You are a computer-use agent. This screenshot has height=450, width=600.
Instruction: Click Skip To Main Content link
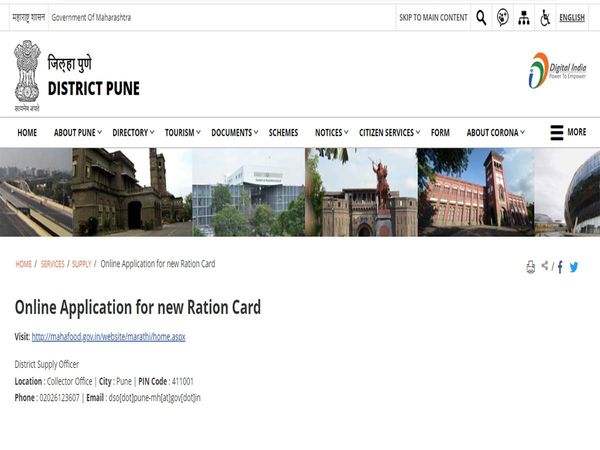[x=433, y=18]
